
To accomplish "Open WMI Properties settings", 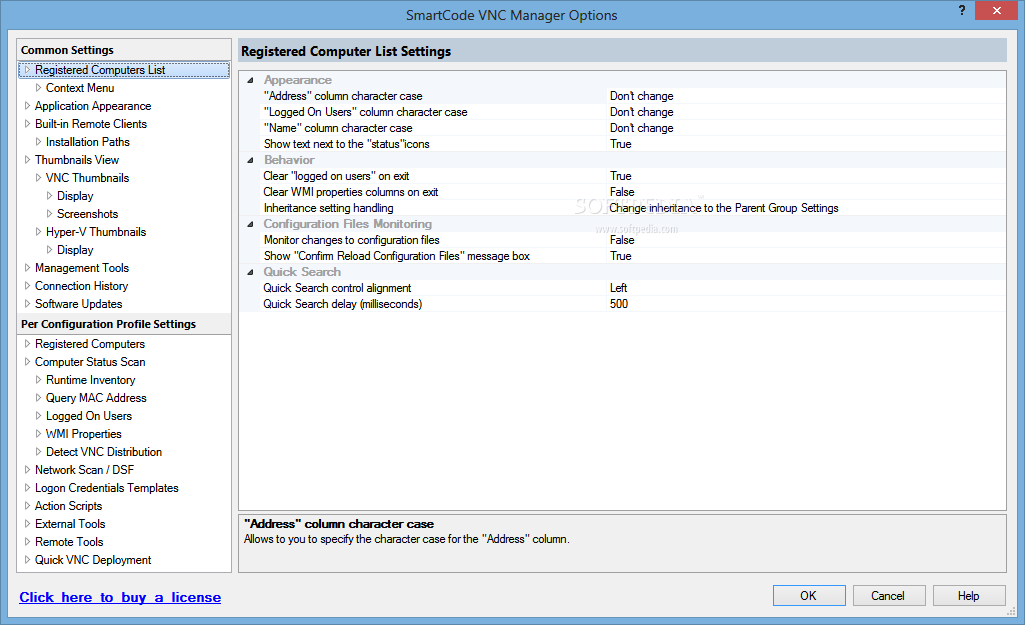I will [x=84, y=433].
